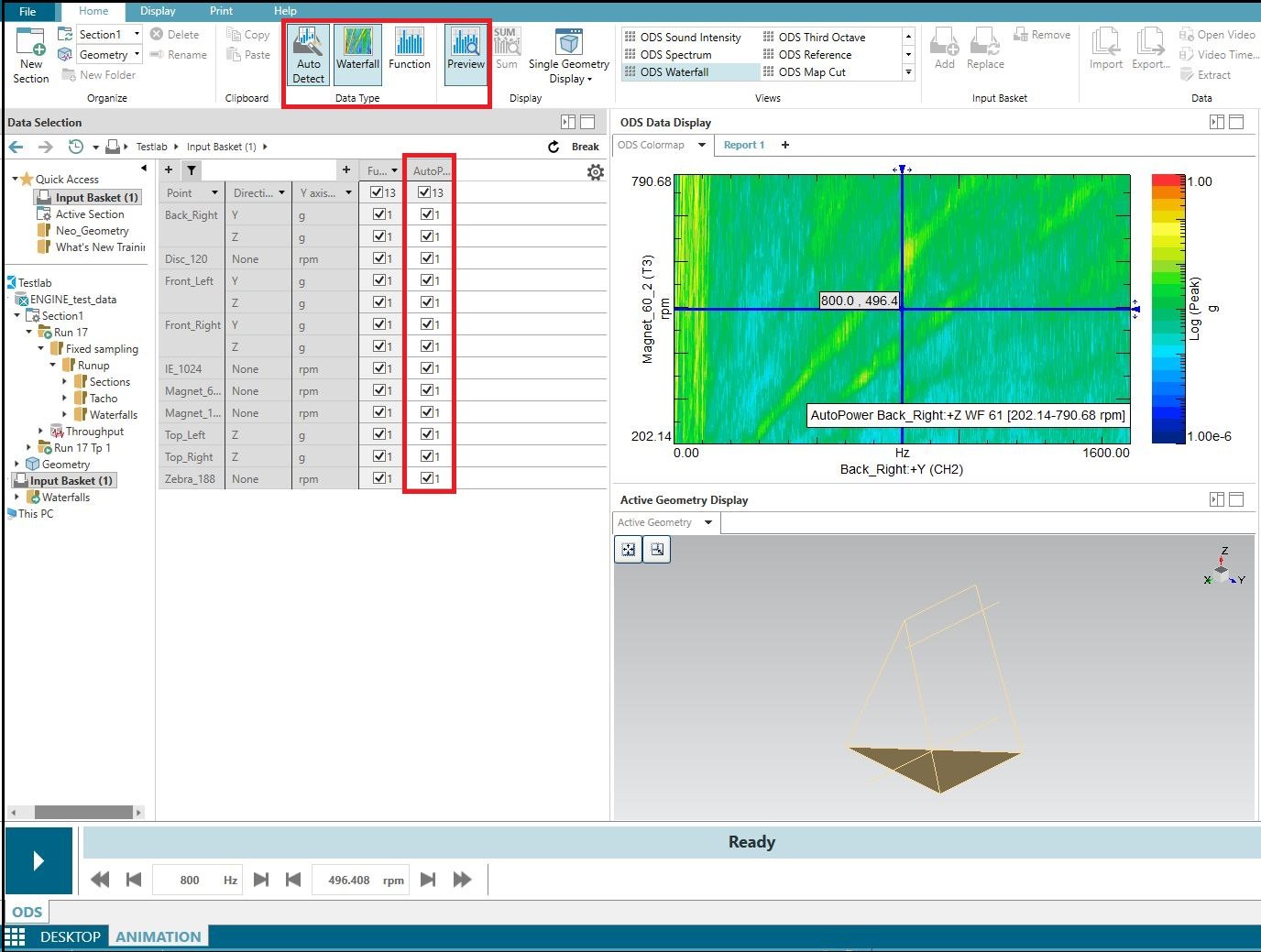This screenshot has height=952, width=1261.
Task: Toggle Function checkbox for Top_Left row
Action: tap(379, 434)
